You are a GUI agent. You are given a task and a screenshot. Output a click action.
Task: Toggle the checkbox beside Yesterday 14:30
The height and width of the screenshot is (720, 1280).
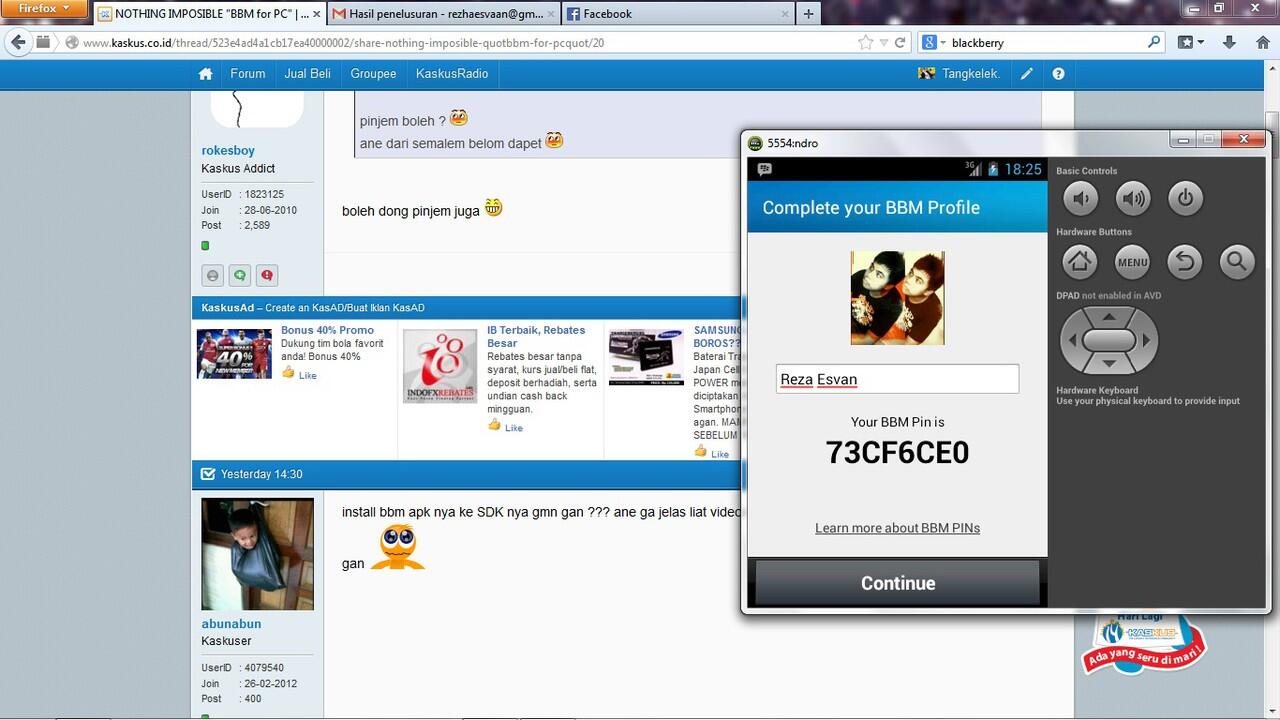(208, 474)
